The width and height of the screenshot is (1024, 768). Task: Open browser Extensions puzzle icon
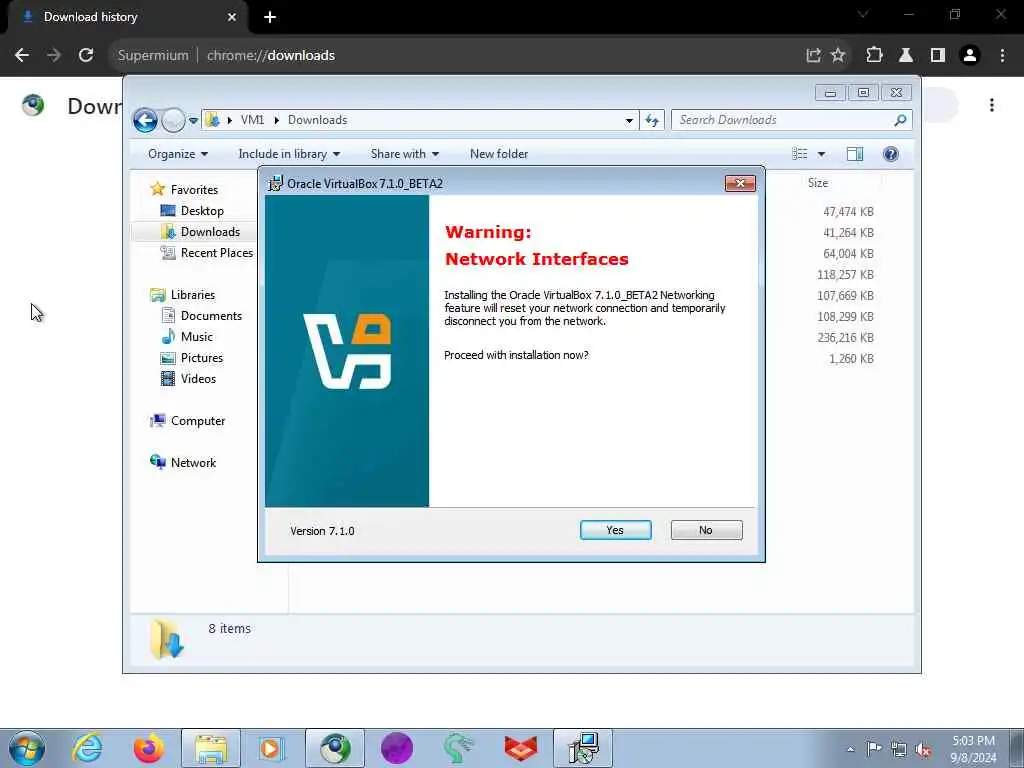coord(874,56)
